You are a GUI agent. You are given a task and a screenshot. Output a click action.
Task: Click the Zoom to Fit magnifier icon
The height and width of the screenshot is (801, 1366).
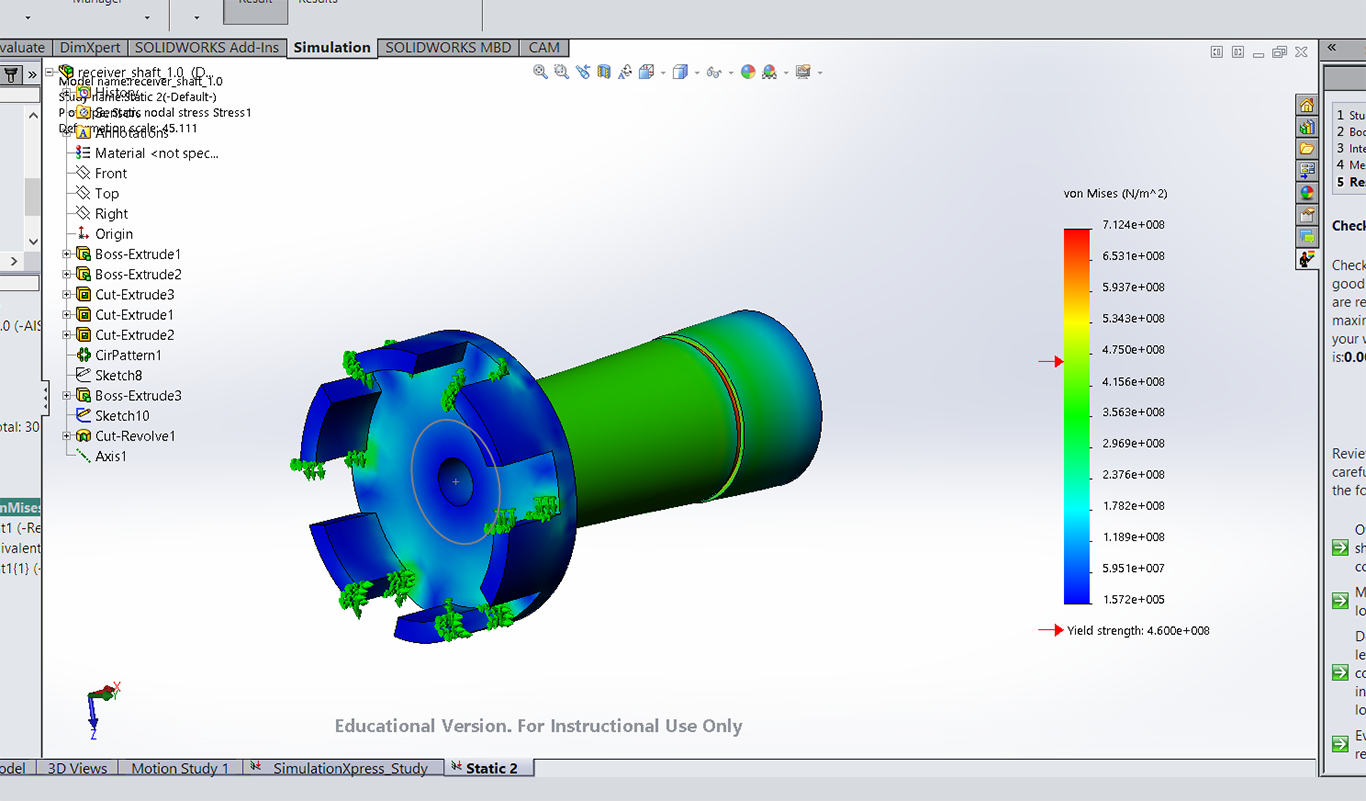click(540, 72)
